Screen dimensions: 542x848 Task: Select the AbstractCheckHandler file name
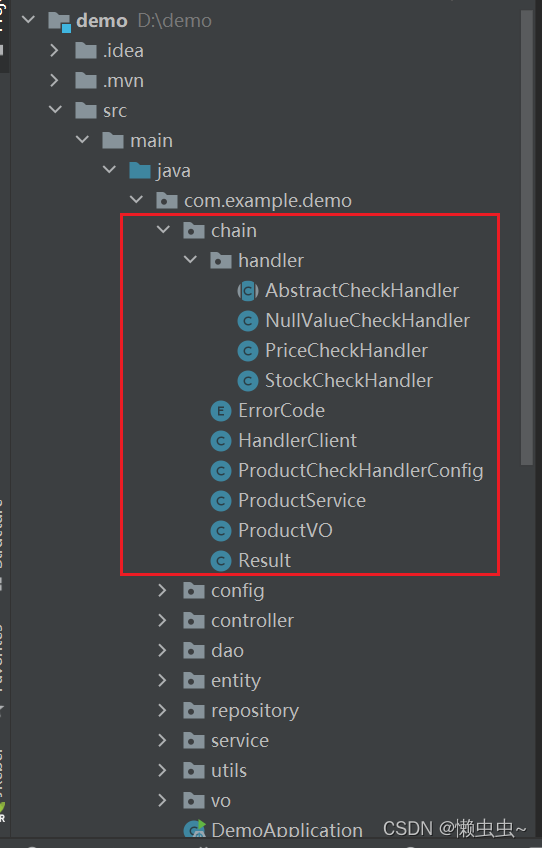[362, 290]
